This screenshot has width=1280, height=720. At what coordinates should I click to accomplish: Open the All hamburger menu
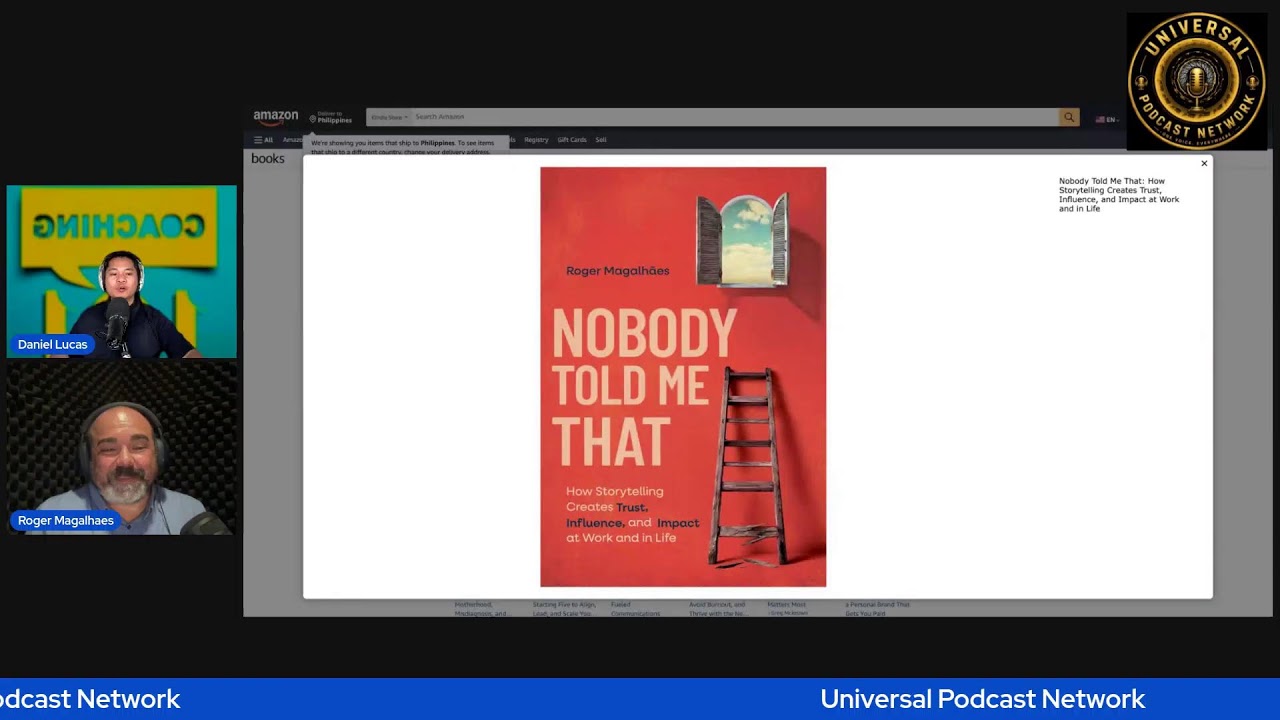click(263, 140)
